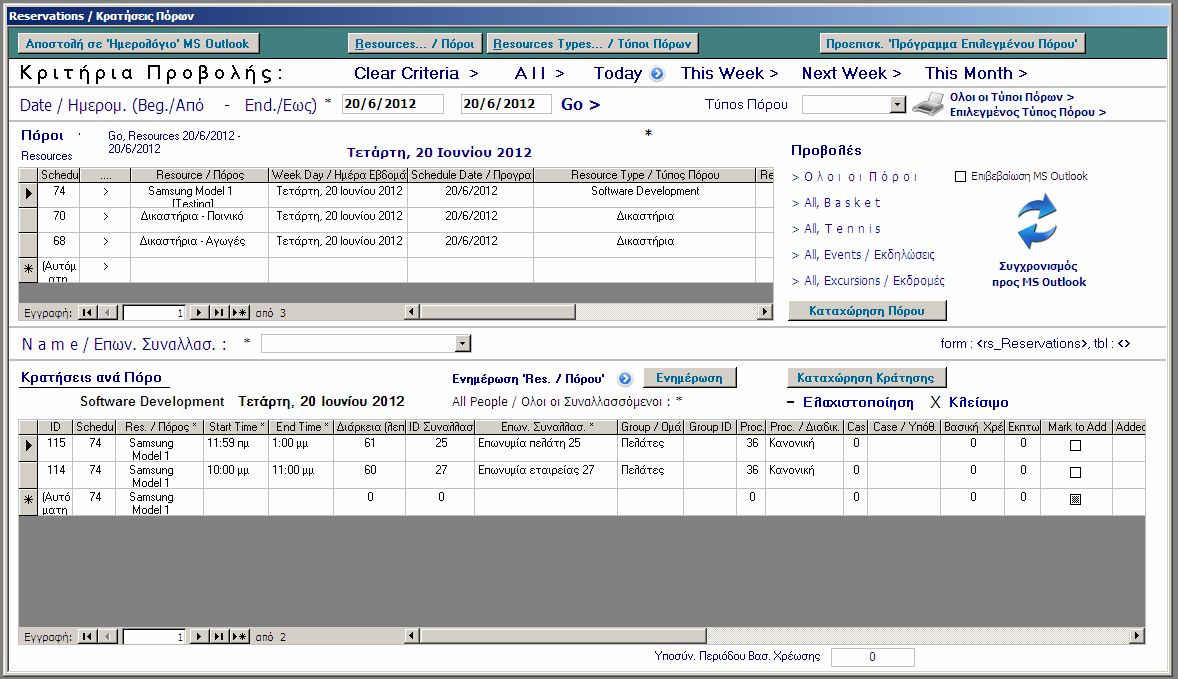1178x679 pixels.
Task: Click Ελαχιστοποίηση minimize link
Action: coord(850,403)
